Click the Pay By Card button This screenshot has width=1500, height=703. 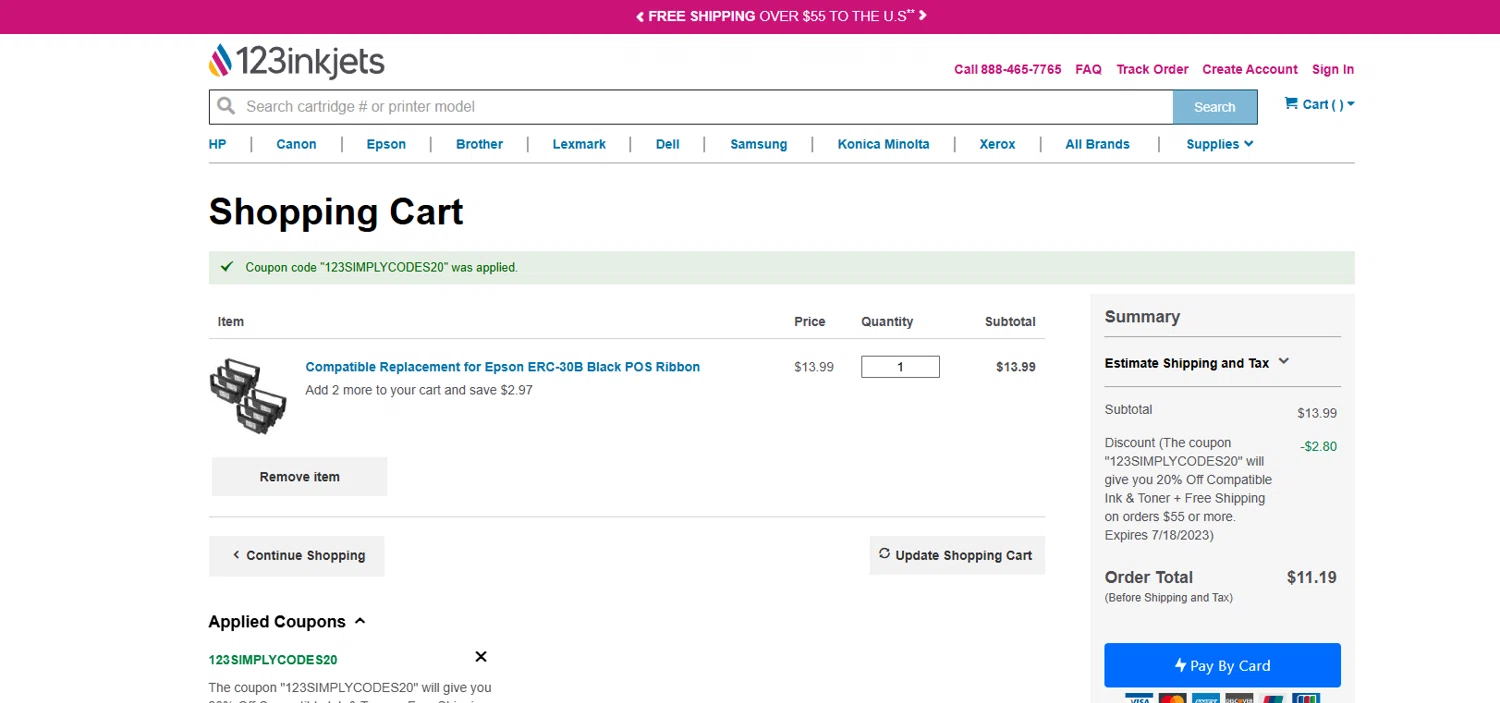tap(1222, 665)
